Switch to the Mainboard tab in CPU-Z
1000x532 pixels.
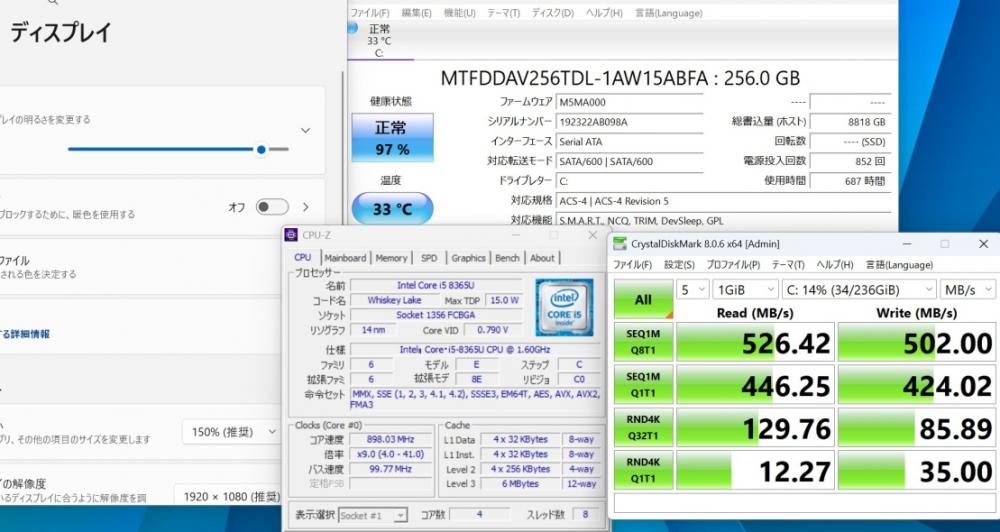tap(345, 258)
